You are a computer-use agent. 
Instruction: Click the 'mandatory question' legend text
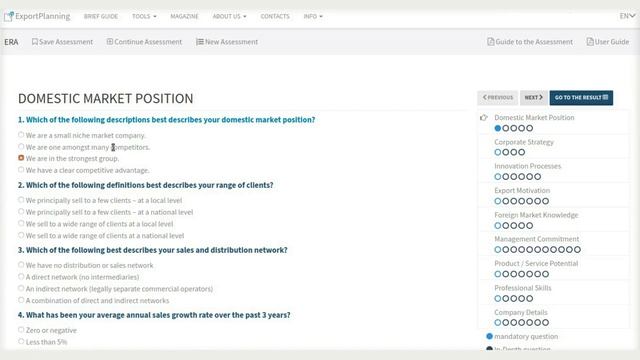[526, 337]
